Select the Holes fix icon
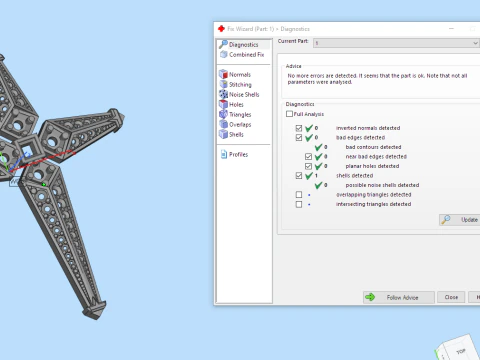Viewport: 480px width, 360px height. tap(223, 104)
